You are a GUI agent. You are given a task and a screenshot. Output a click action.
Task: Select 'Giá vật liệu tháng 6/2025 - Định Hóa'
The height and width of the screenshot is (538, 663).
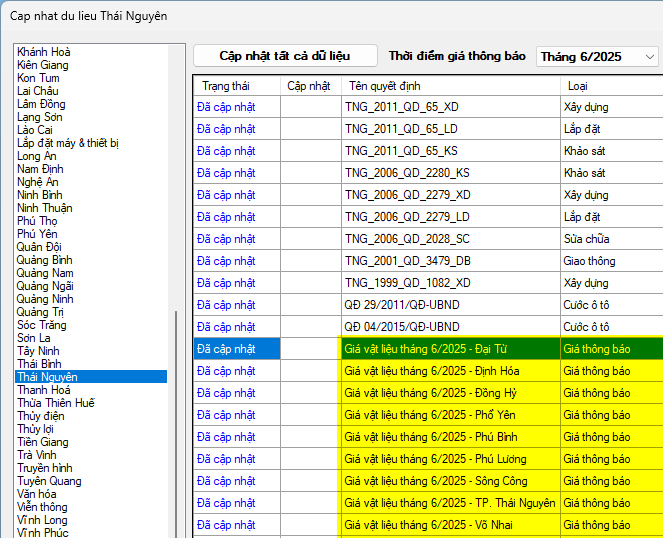pos(451,371)
